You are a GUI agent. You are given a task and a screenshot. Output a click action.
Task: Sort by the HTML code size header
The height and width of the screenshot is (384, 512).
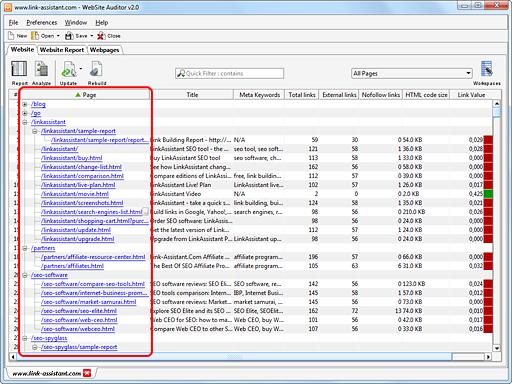click(426, 95)
